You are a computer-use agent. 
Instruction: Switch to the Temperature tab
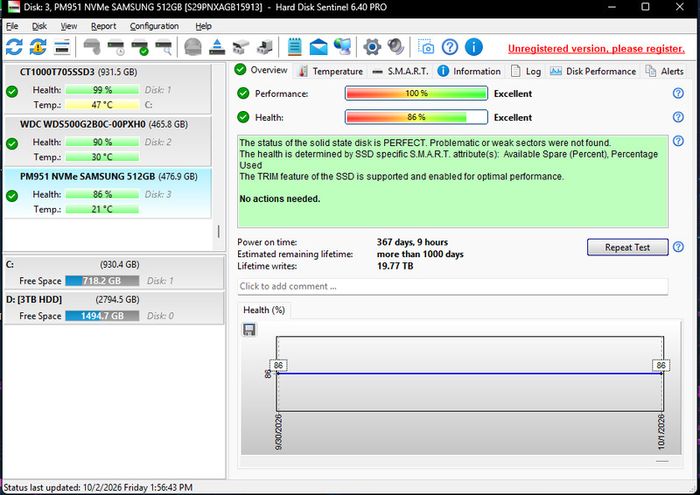331,71
